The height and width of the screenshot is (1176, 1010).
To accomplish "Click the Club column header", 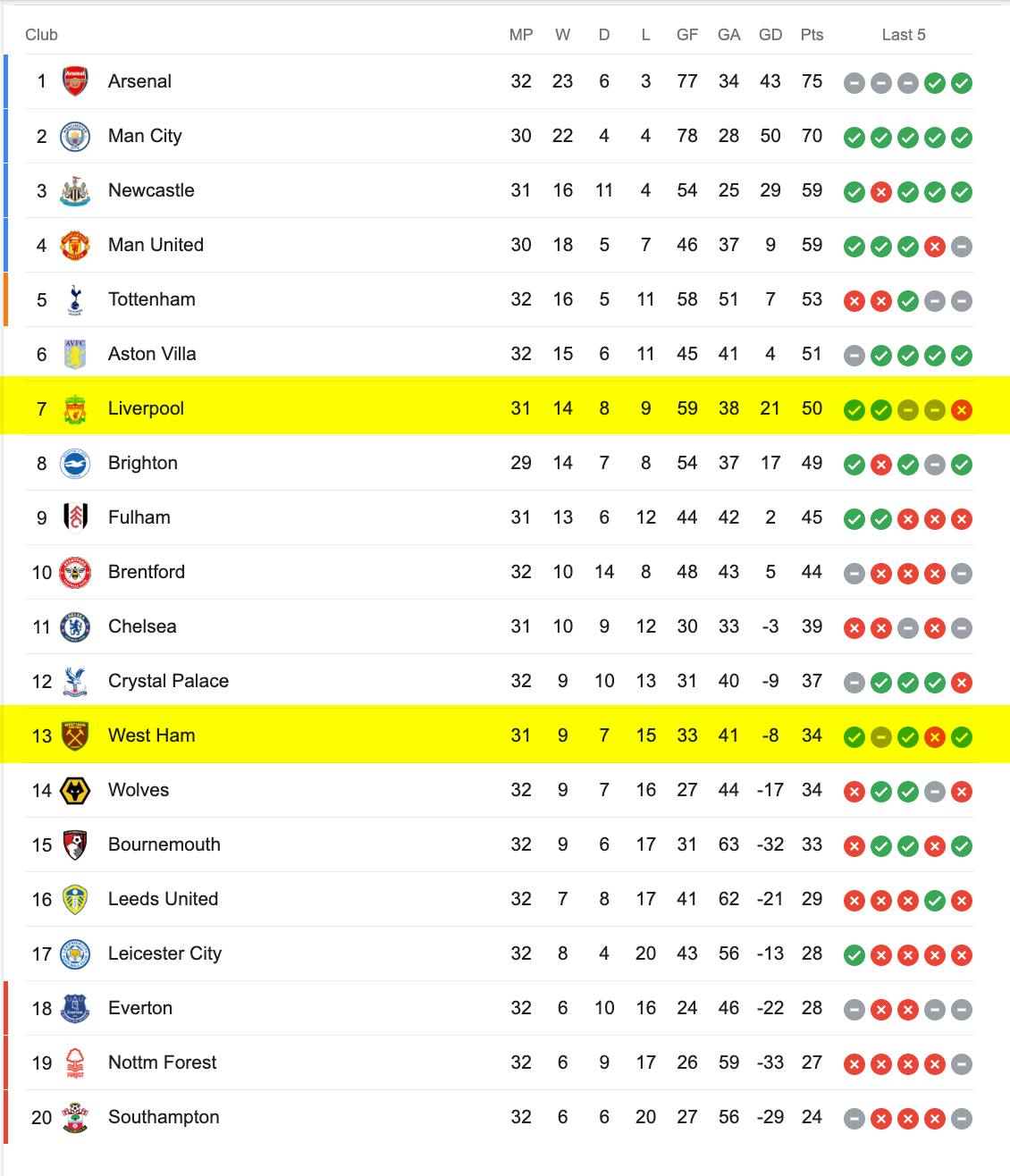I will (41, 35).
